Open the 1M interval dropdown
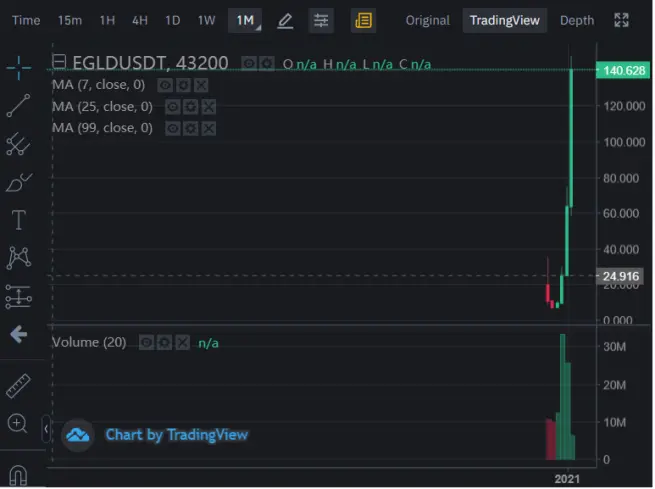 [245, 20]
